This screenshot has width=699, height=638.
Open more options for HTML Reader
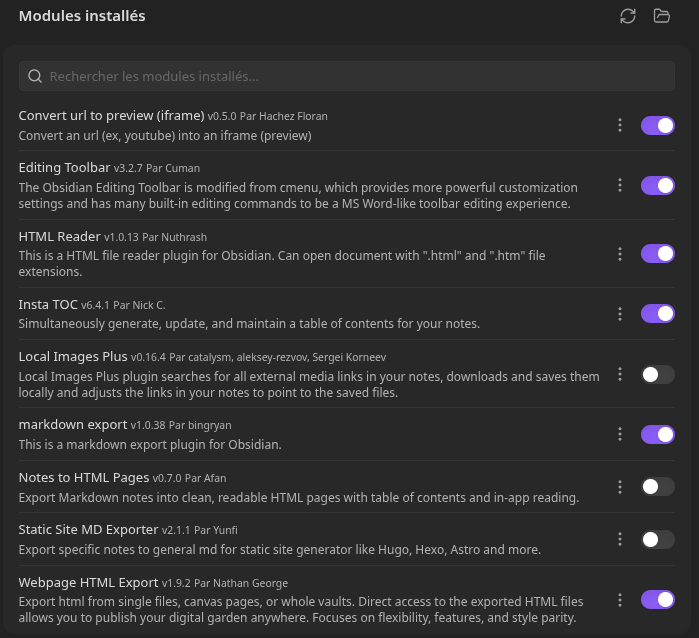(620, 254)
